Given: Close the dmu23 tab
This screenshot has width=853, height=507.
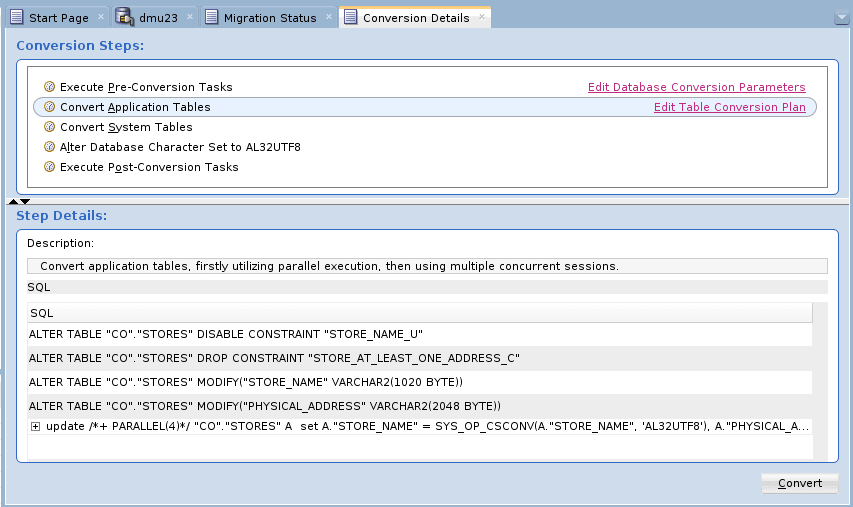Looking at the screenshot, I should pyautogui.click(x=190, y=17).
